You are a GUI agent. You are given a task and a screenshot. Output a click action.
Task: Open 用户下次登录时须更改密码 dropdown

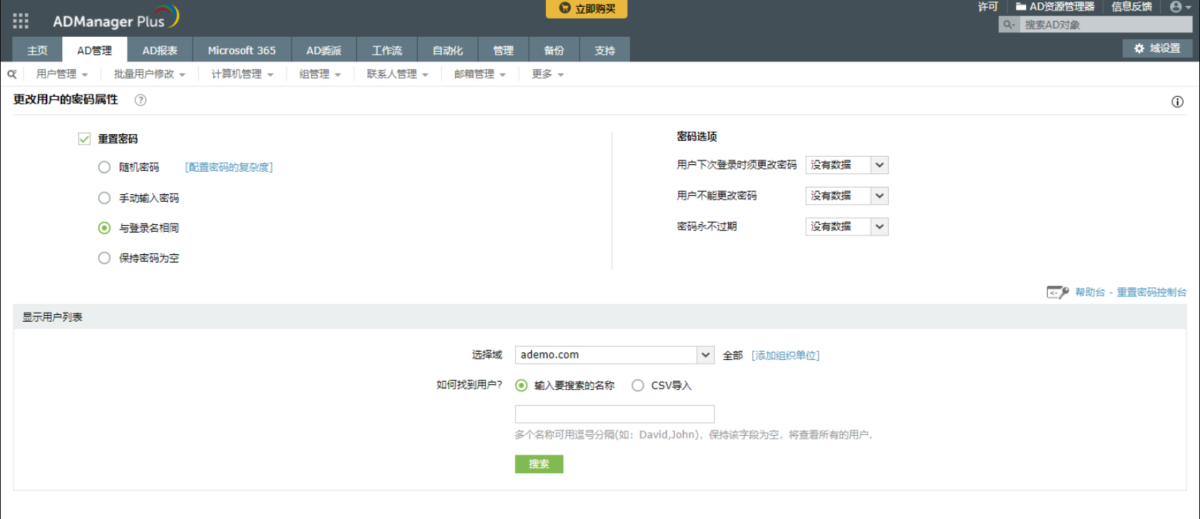[x=846, y=165]
